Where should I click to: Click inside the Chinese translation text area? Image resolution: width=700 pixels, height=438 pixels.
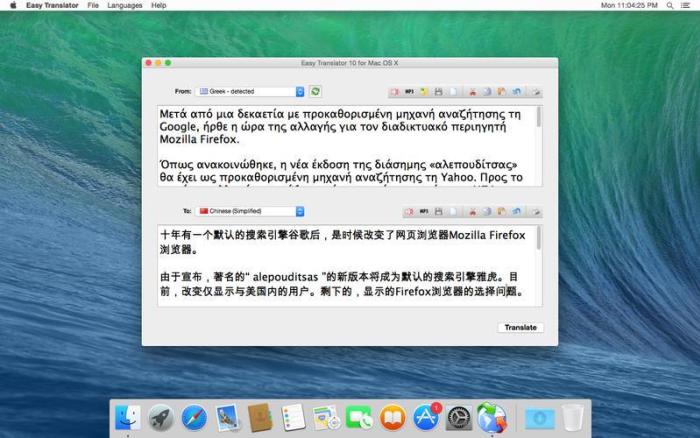[346, 266]
